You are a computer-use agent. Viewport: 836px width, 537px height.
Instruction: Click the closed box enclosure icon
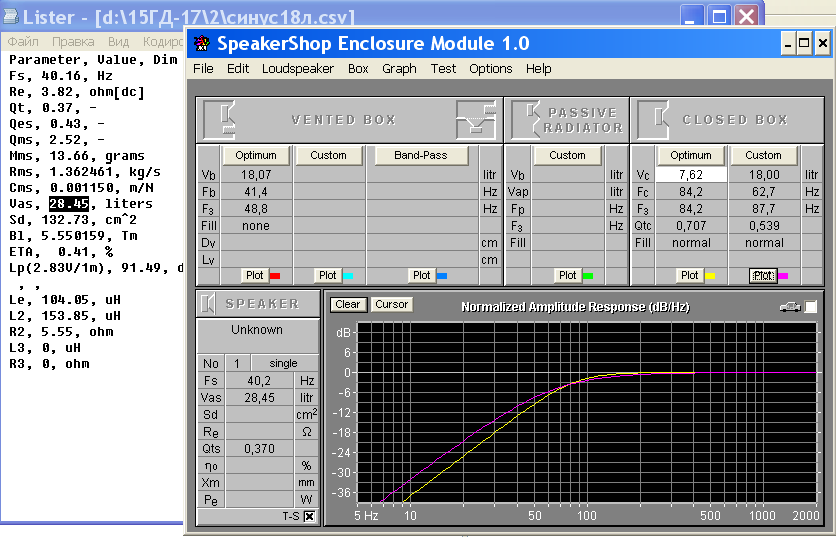(653, 120)
